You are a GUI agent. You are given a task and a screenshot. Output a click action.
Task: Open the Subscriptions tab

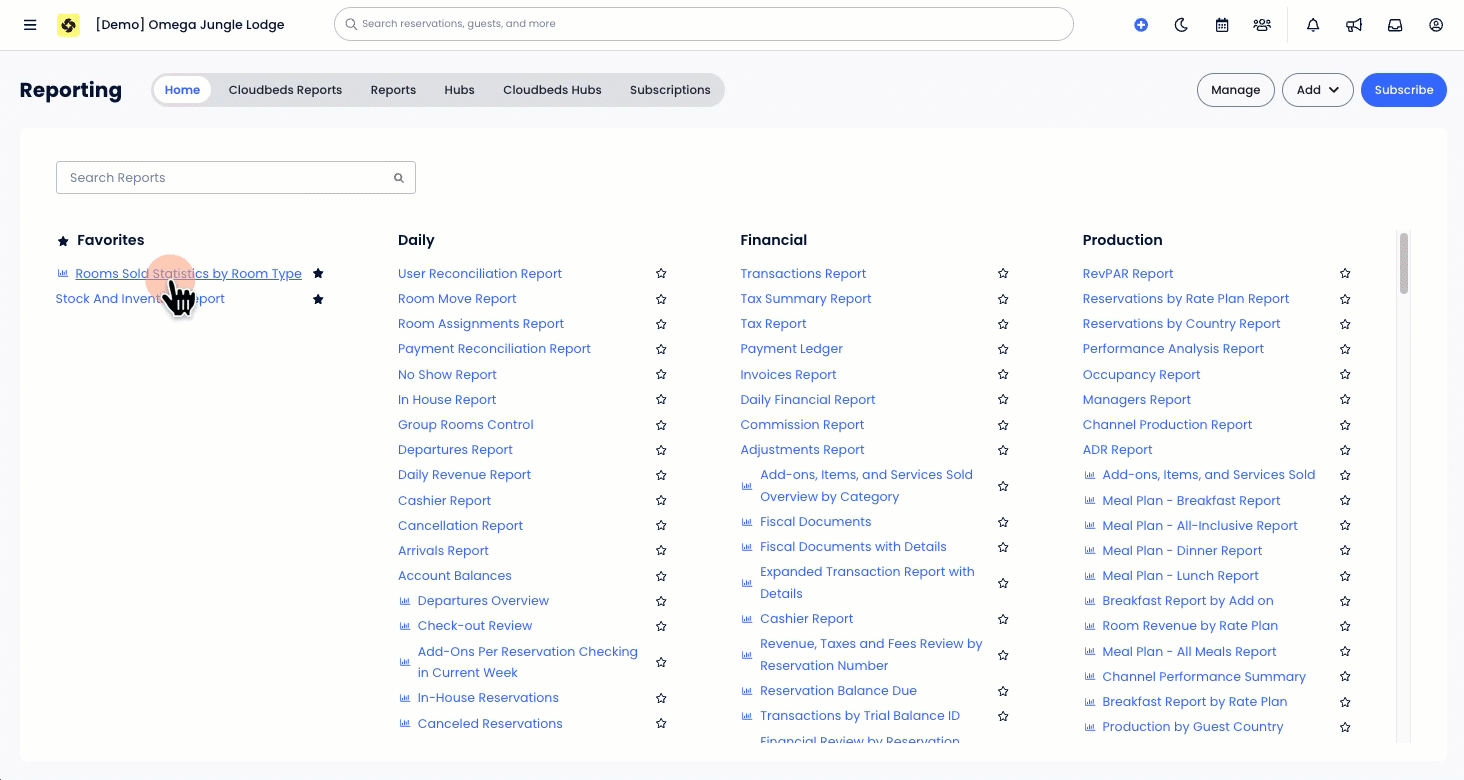[x=670, y=89]
